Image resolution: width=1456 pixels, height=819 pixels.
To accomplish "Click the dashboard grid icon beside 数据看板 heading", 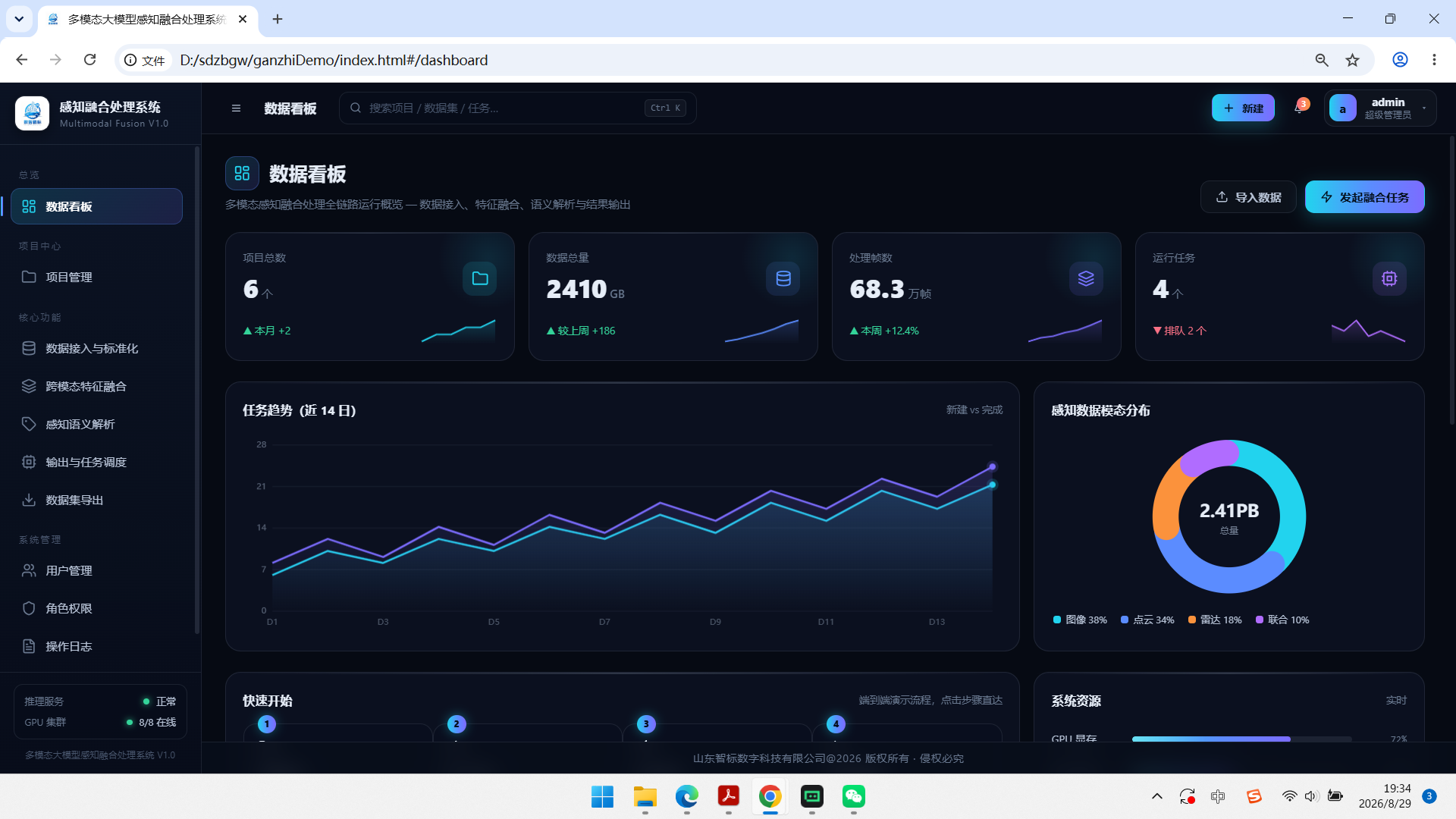I will [x=242, y=174].
